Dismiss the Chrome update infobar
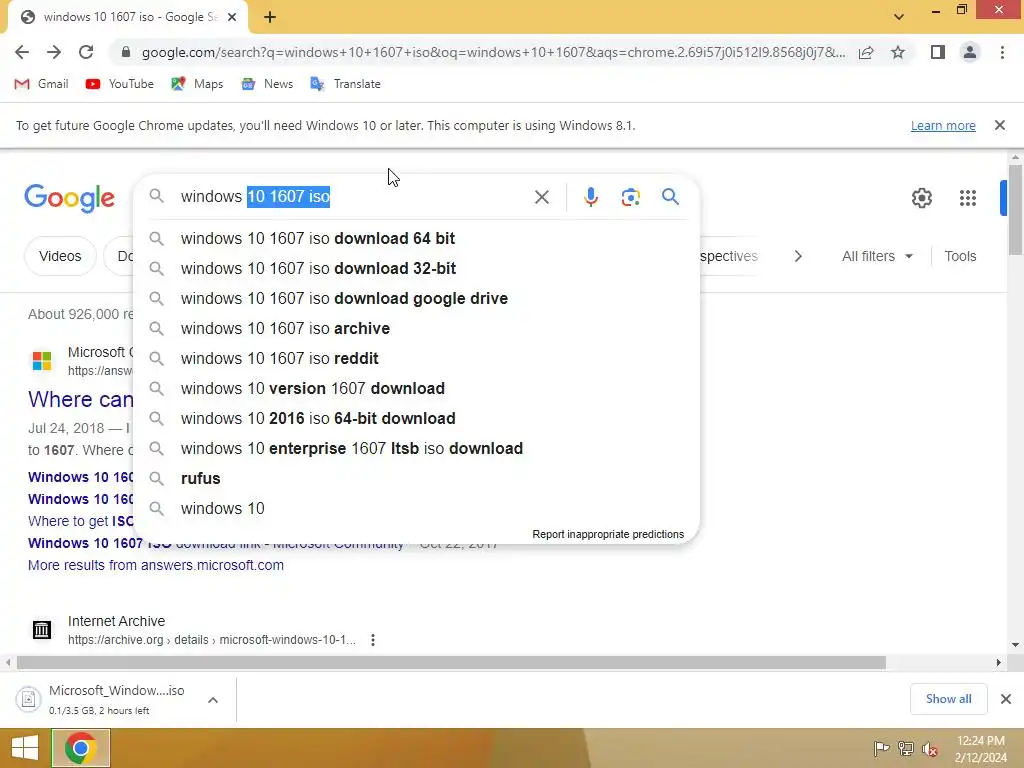 point(999,125)
